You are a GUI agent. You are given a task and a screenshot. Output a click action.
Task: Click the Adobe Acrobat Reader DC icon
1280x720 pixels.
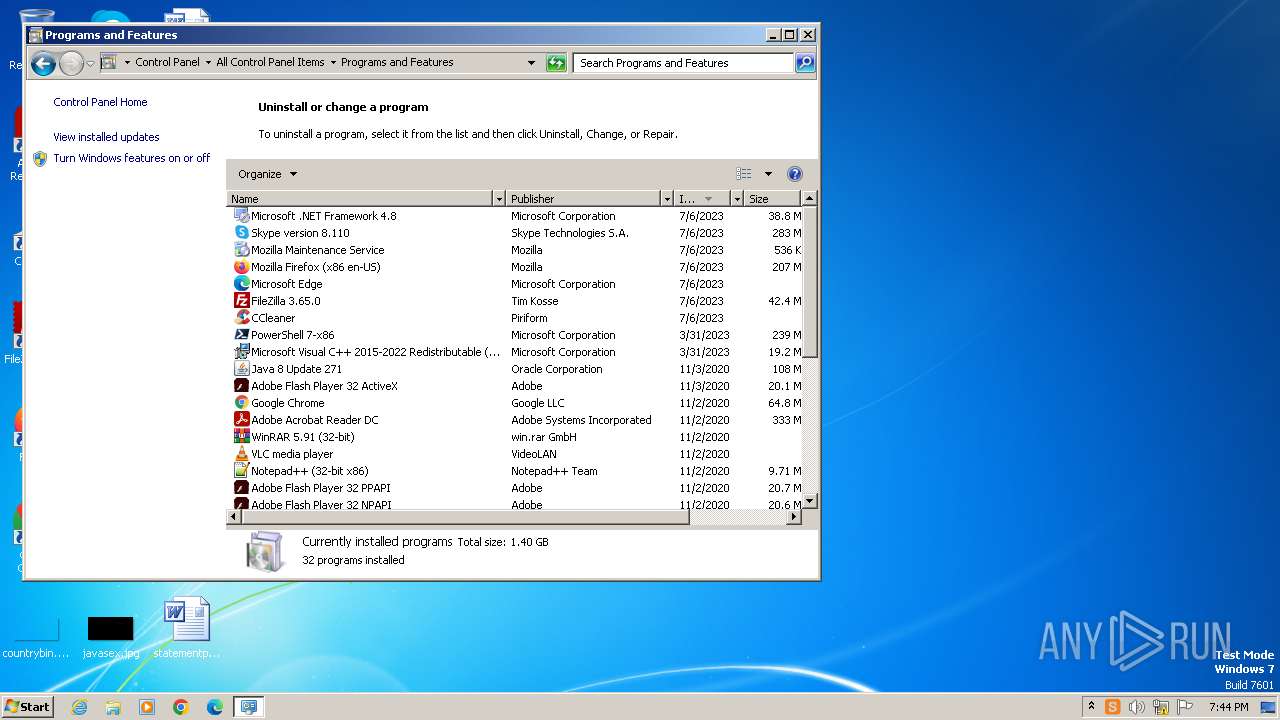coord(241,419)
